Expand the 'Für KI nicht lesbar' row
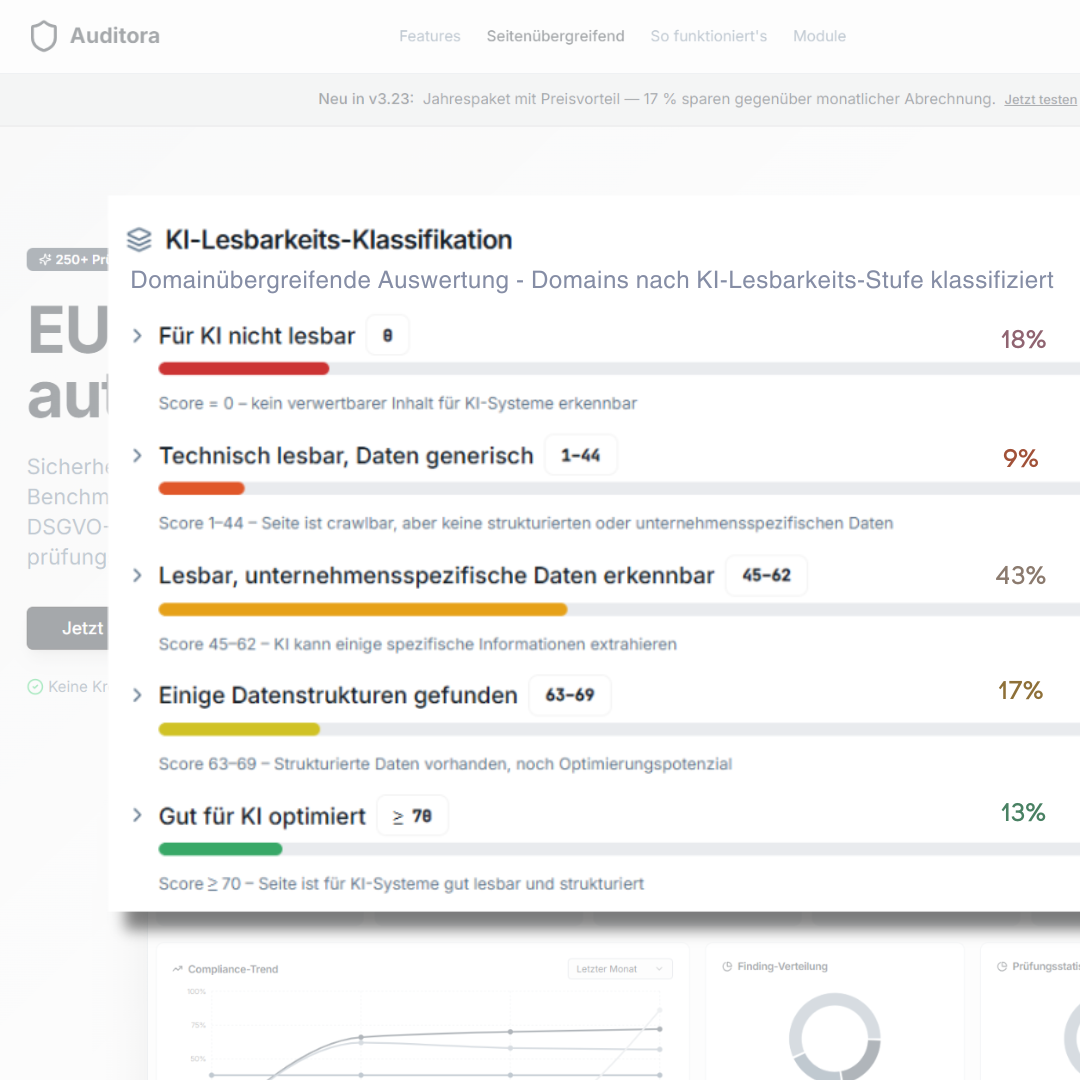Screen dimensions: 1080x1080 tap(137, 335)
